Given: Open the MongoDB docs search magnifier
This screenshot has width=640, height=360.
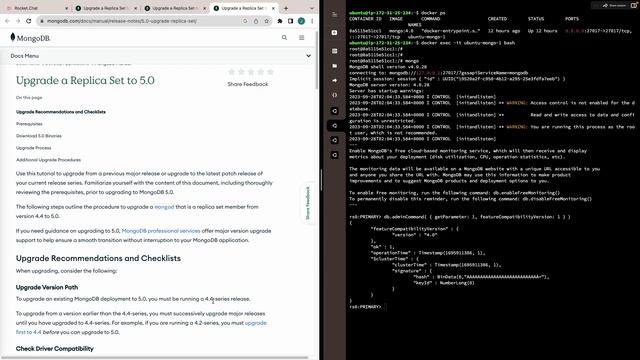Looking at the screenshot, I should click(x=284, y=38).
